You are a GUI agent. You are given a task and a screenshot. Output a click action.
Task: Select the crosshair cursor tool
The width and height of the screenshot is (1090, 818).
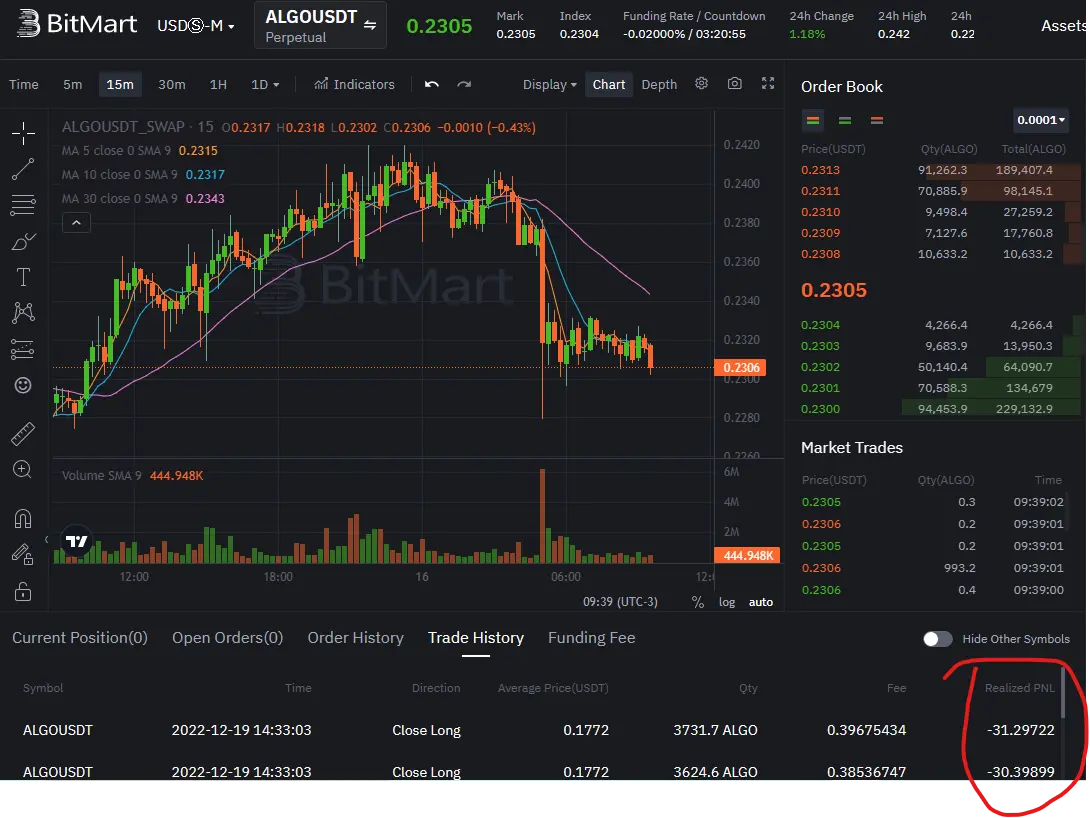(23, 133)
